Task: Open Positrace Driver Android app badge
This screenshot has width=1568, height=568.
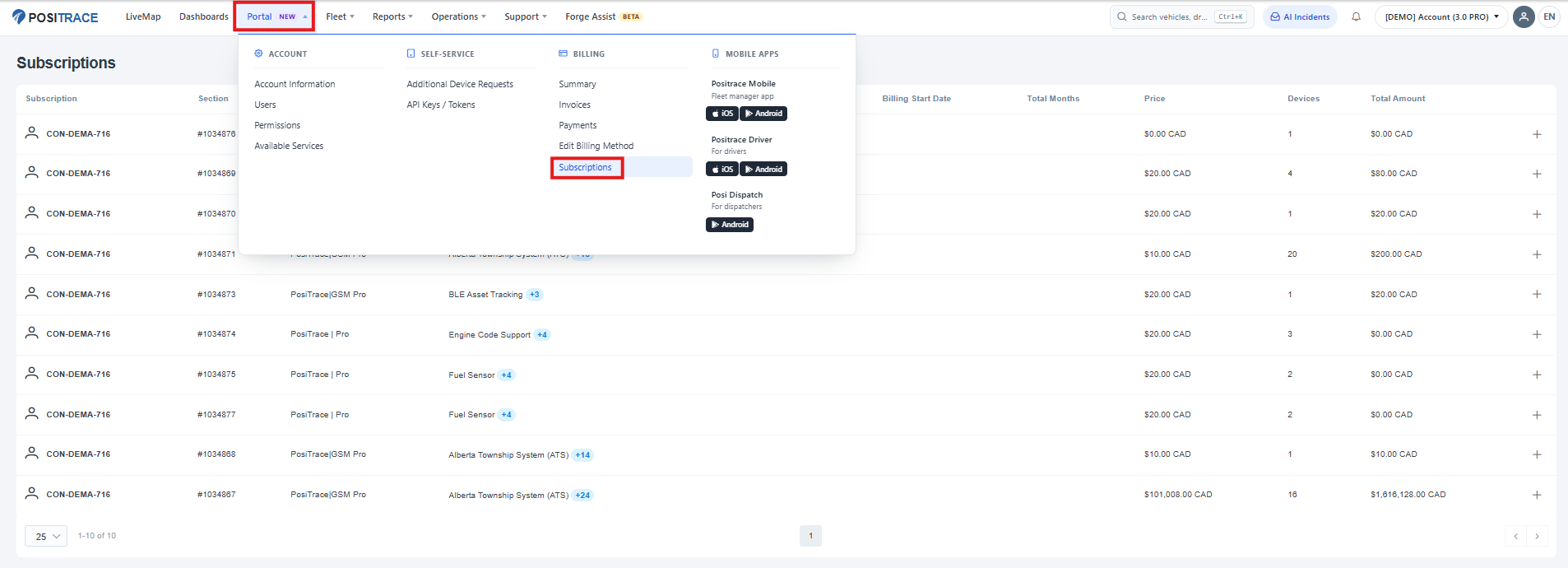Action: pyautogui.click(x=763, y=170)
